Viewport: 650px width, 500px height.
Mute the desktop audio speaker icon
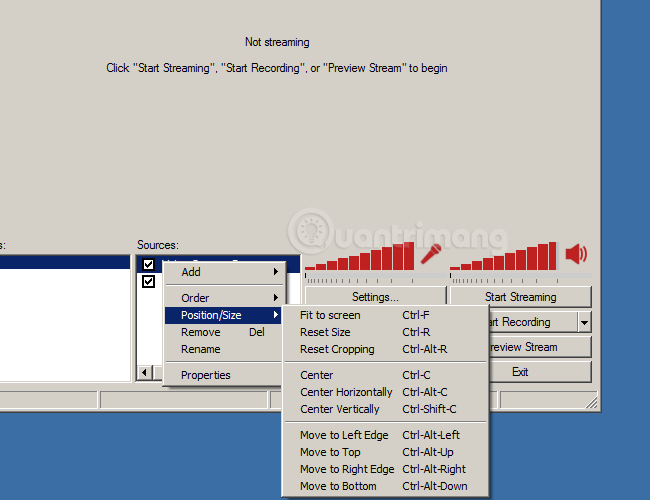coord(576,254)
